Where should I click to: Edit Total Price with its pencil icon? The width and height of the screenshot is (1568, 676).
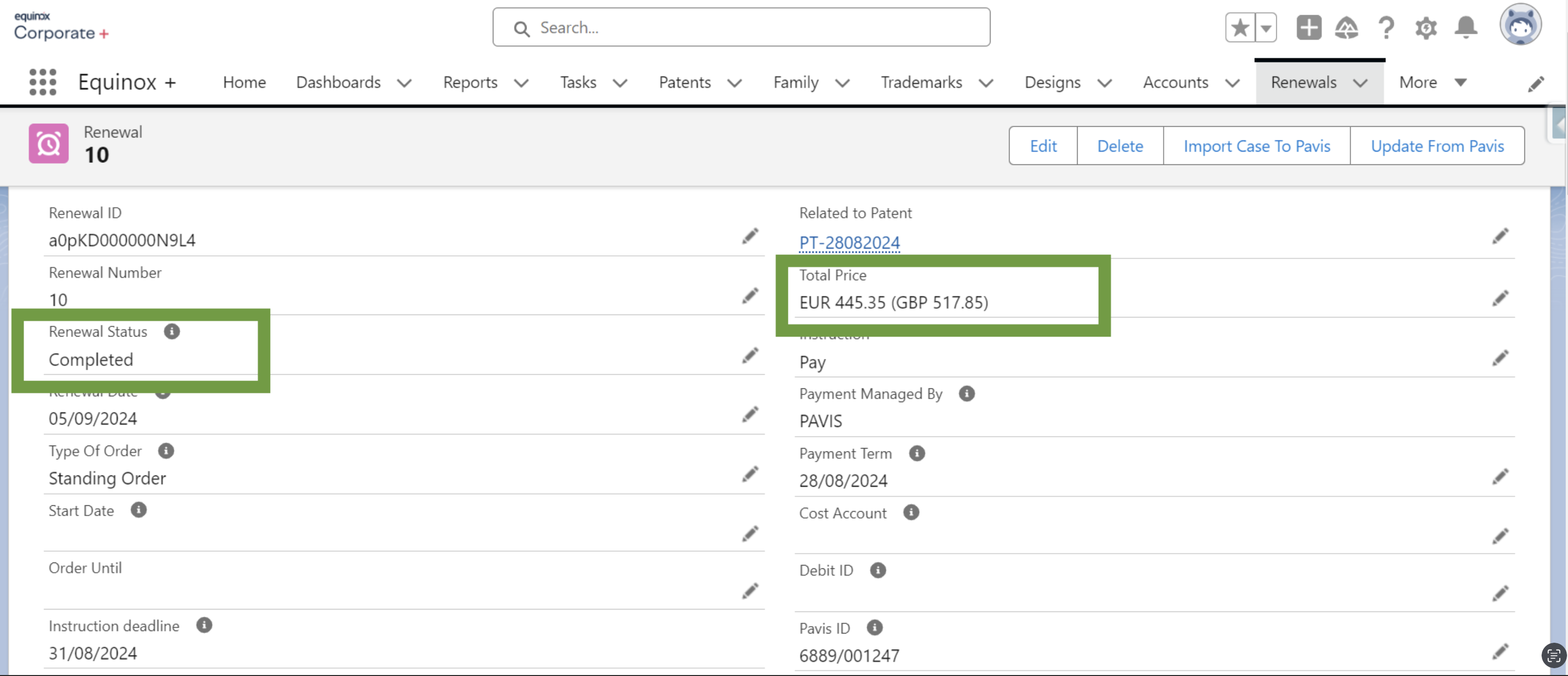tap(1500, 299)
